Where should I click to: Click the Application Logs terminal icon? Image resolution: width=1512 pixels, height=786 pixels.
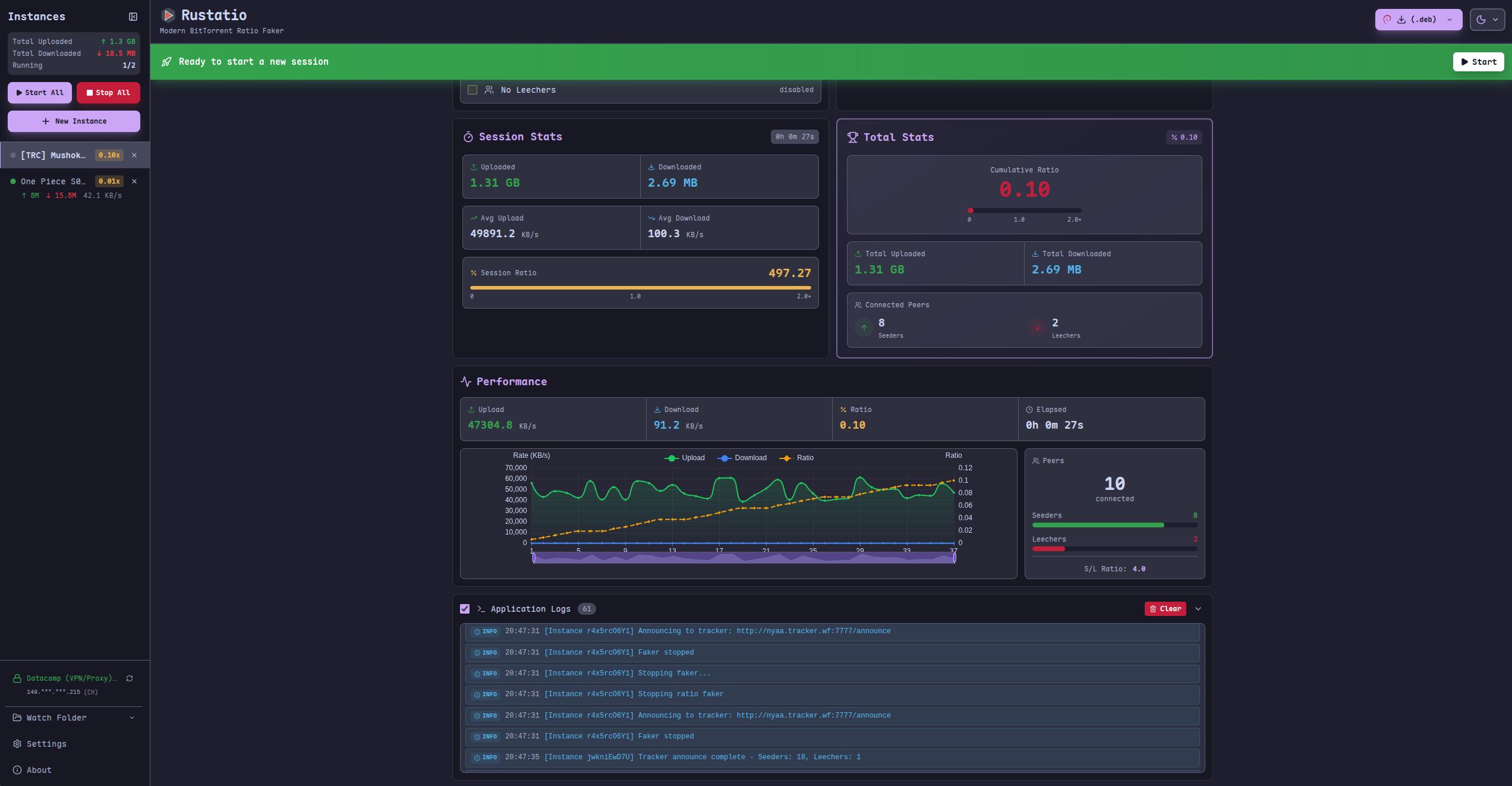481,609
